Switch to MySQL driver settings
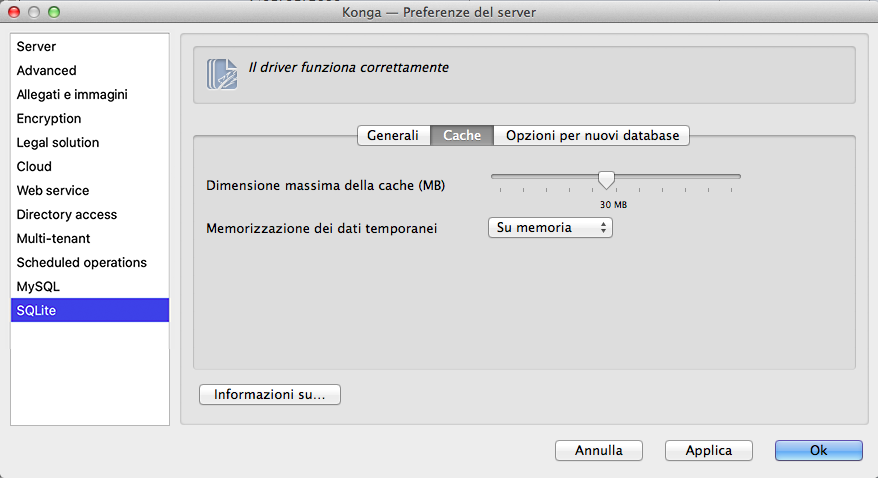 click(38, 287)
